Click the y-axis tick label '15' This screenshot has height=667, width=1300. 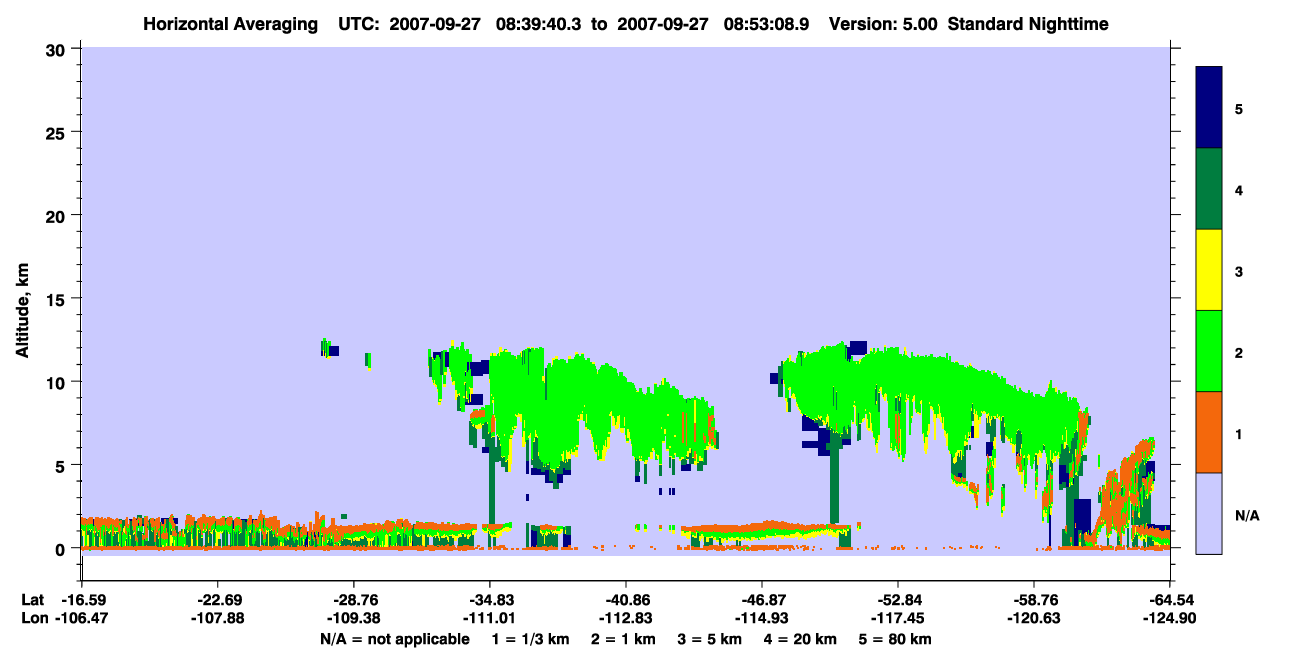(58, 299)
